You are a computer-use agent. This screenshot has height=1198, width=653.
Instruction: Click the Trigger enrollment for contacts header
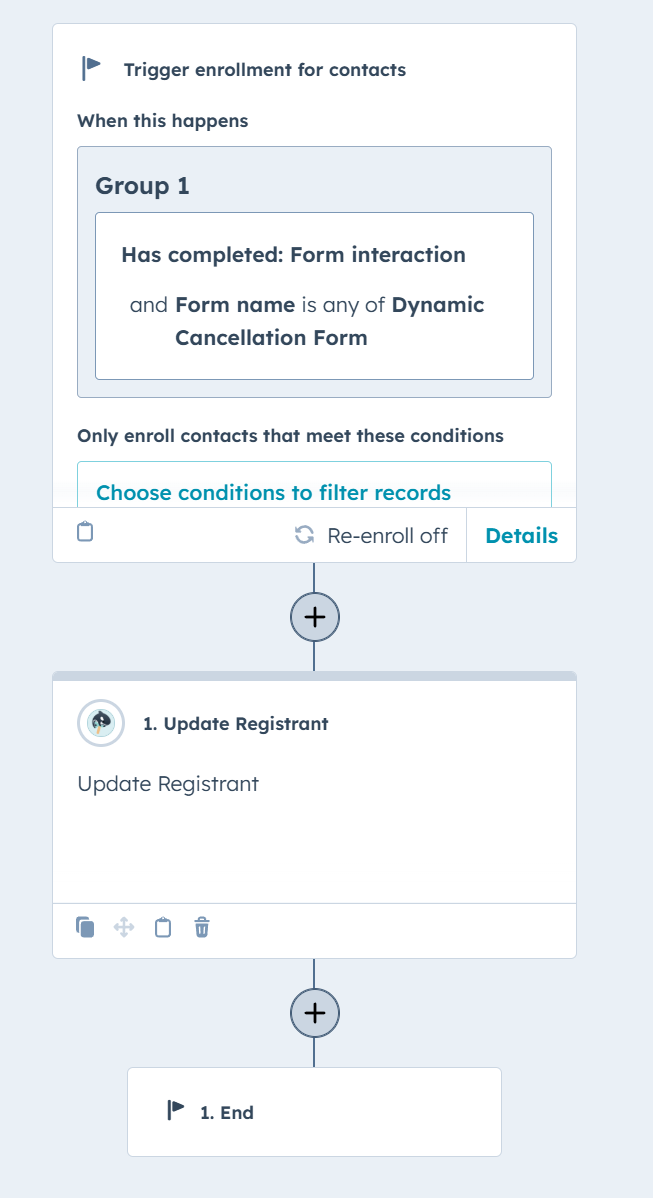point(265,70)
